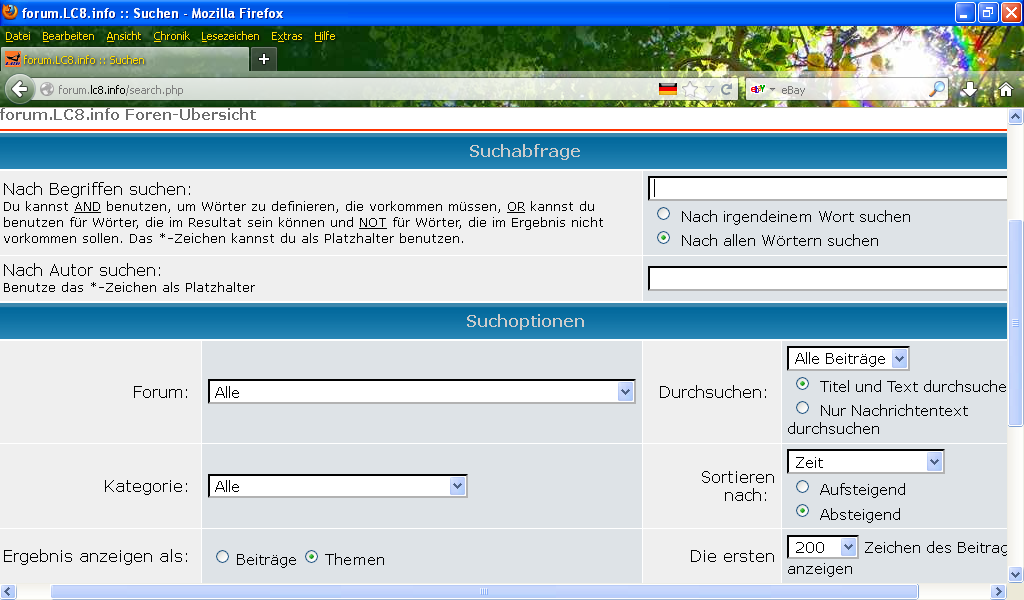The image size is (1024, 600).
Task: Select 'Aufsteigend' sort order radio button
Action: tap(802, 488)
